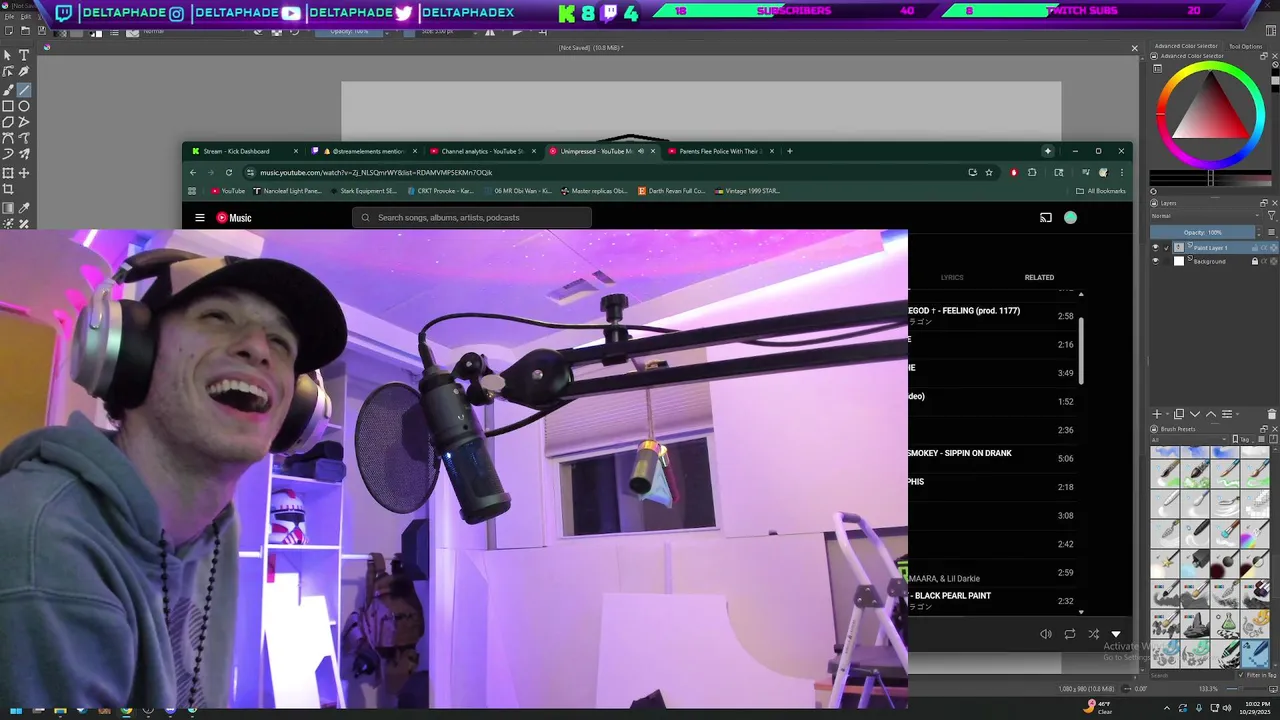Open the YouTube Music hamburger menu
The height and width of the screenshot is (720, 1280).
[200, 218]
